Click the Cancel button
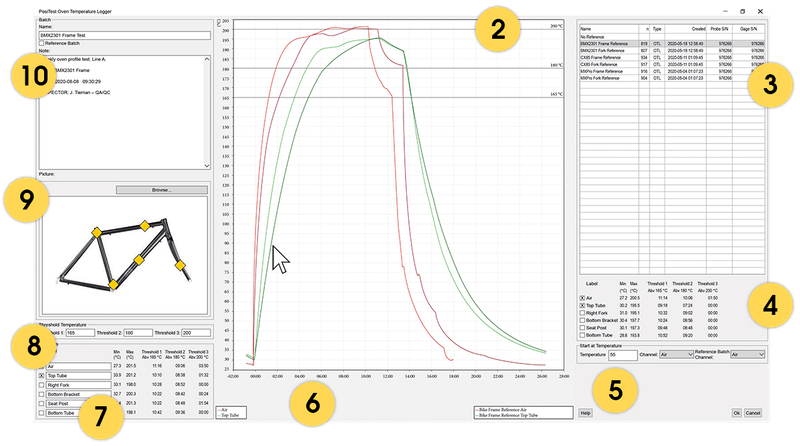The width and height of the screenshot is (800, 446). point(753,412)
